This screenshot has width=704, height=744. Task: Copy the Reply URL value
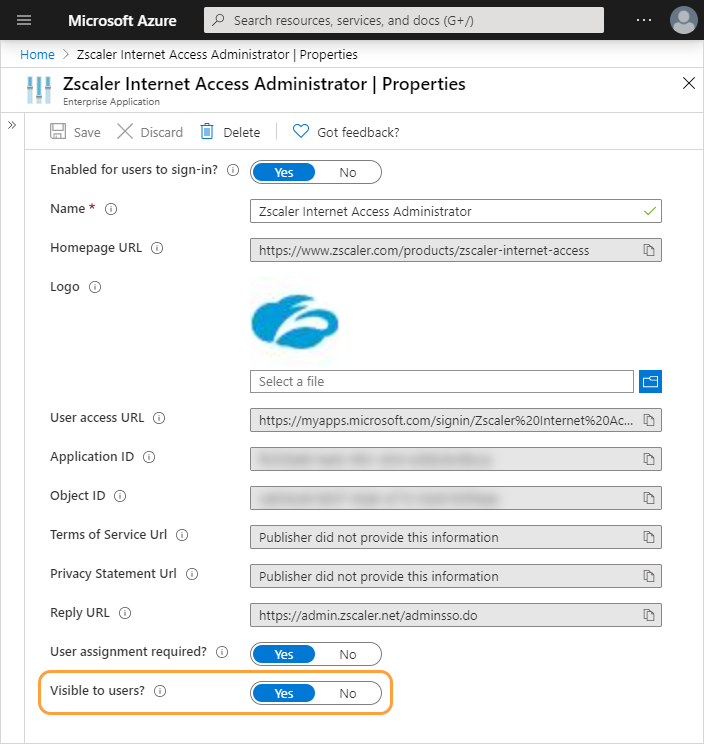[648, 615]
